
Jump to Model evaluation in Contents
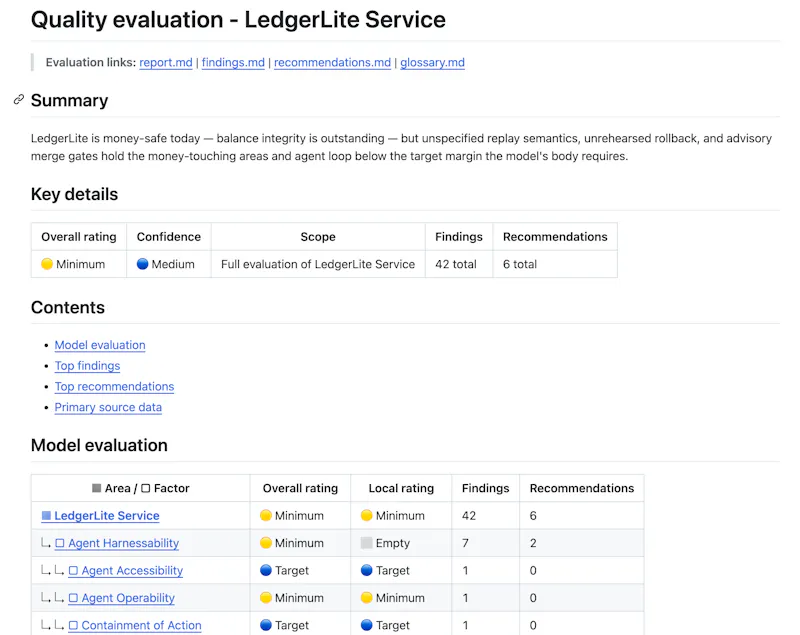(x=100, y=345)
